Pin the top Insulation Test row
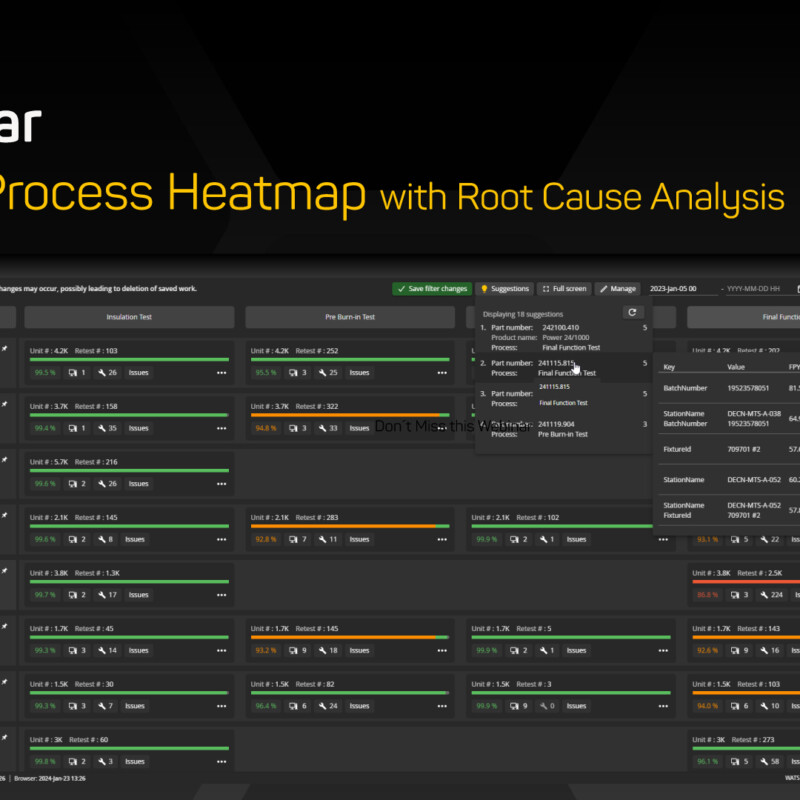This screenshot has height=800, width=800. [4, 347]
